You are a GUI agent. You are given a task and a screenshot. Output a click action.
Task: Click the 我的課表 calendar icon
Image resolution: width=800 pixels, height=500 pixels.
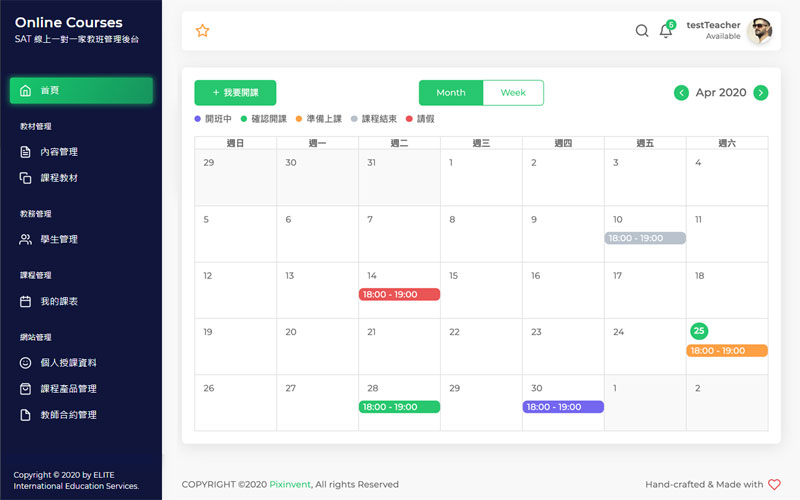pyautogui.click(x=26, y=301)
